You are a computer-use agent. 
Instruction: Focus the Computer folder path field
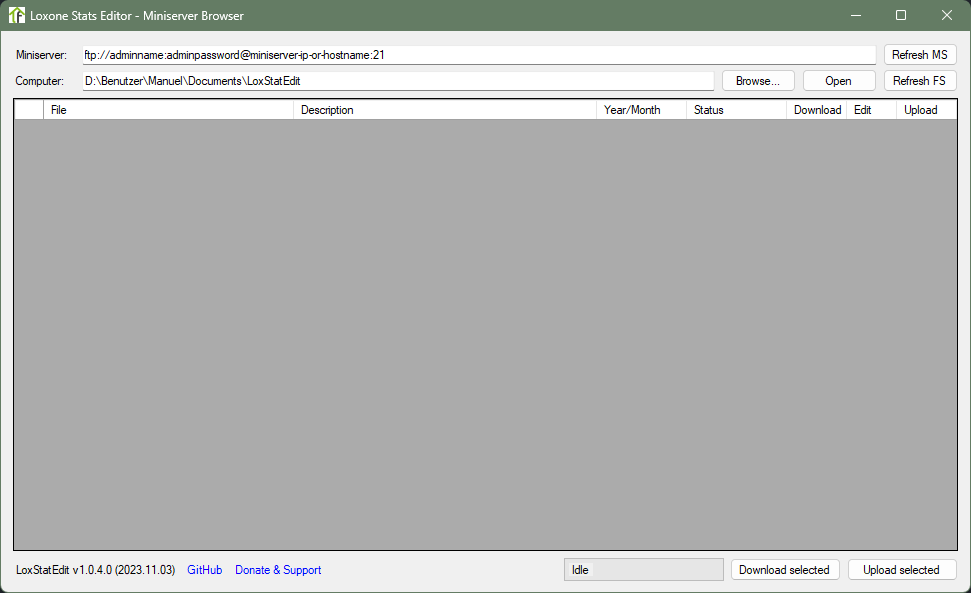tap(398, 80)
